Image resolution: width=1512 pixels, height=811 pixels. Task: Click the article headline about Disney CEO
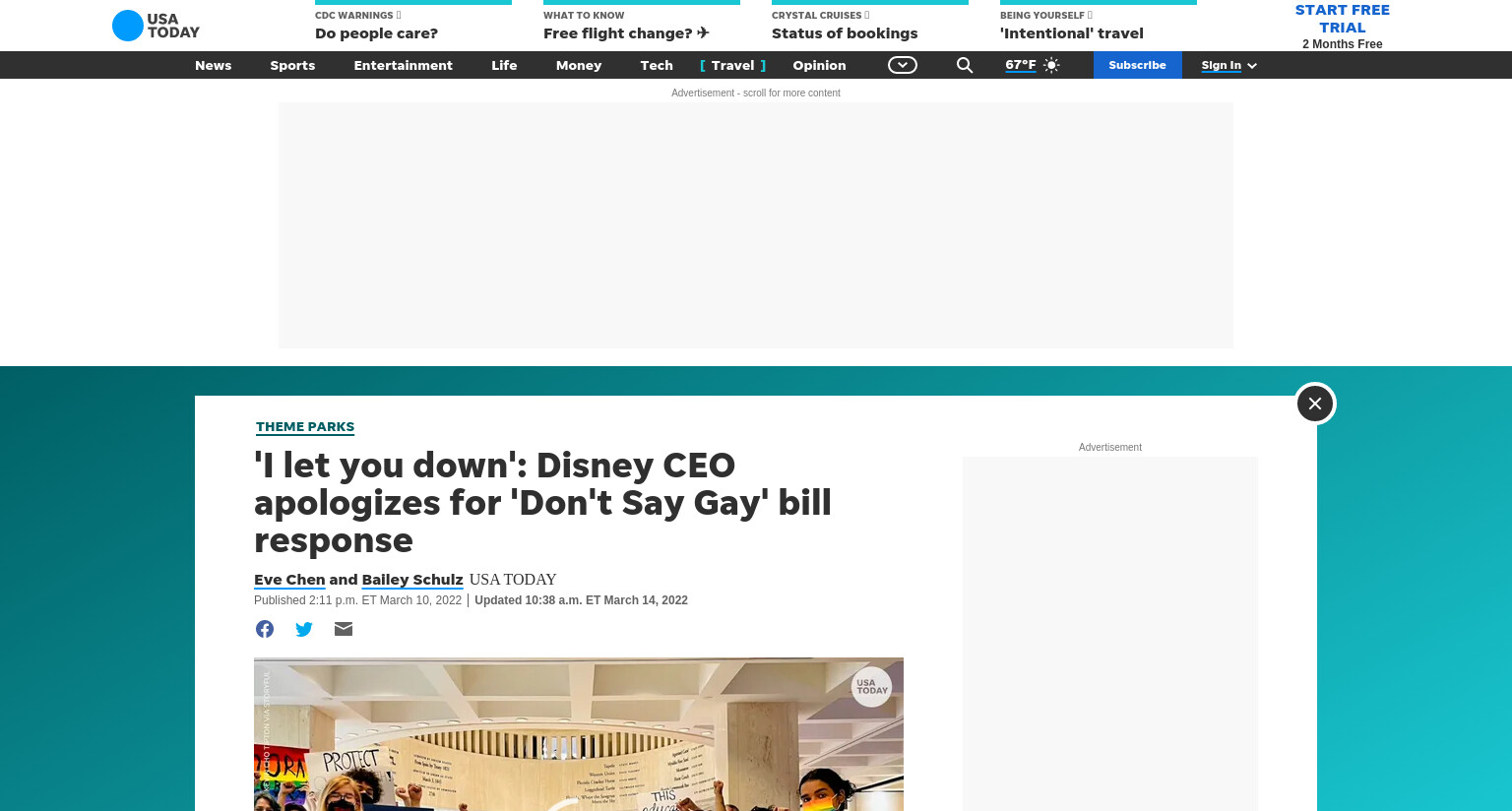[x=542, y=502]
